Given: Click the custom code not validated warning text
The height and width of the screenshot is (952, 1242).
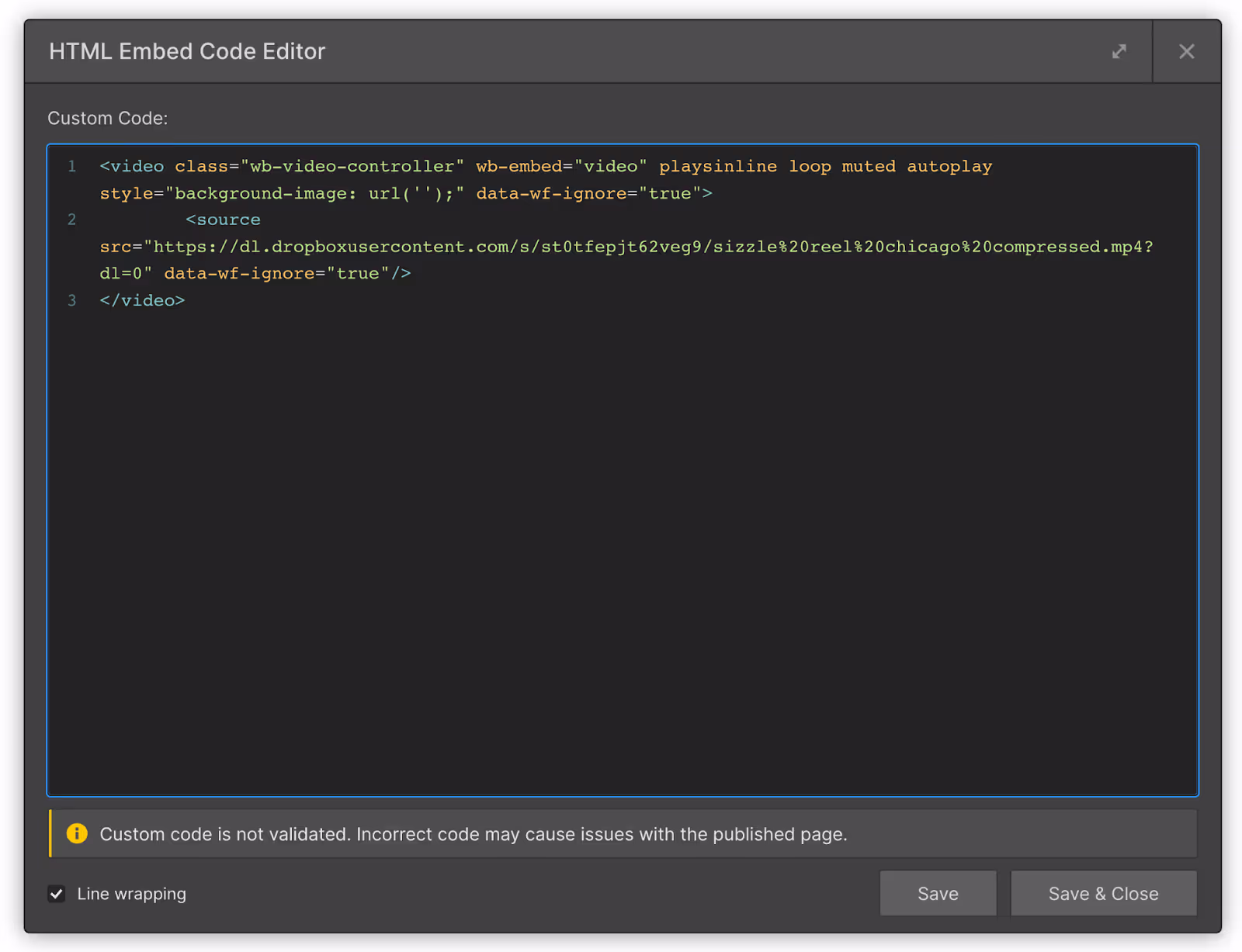Looking at the screenshot, I should [474, 834].
